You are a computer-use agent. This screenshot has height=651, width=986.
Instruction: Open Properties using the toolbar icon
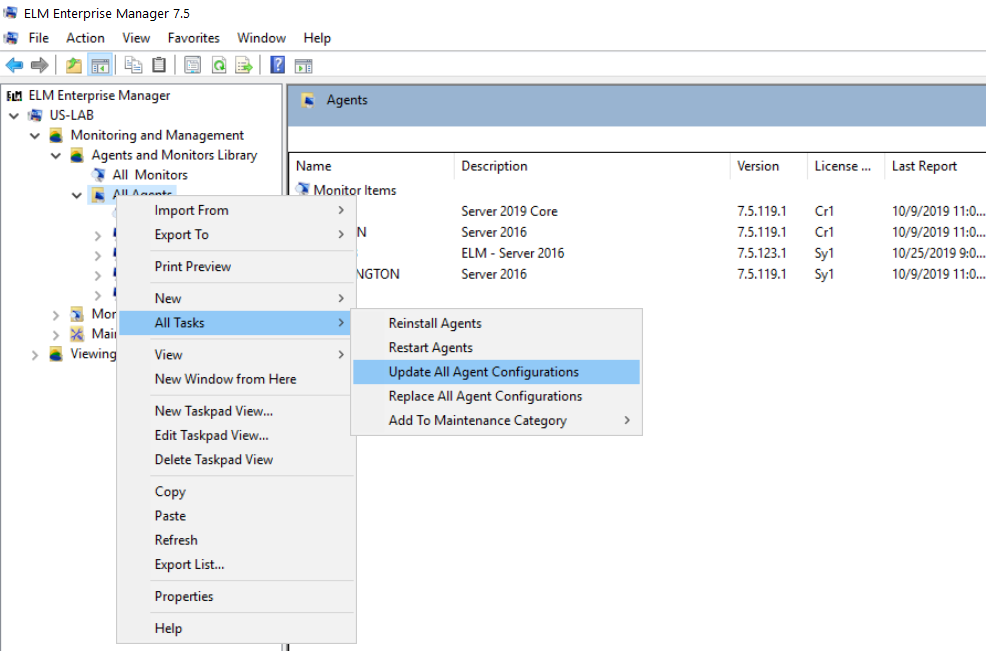tap(192, 65)
